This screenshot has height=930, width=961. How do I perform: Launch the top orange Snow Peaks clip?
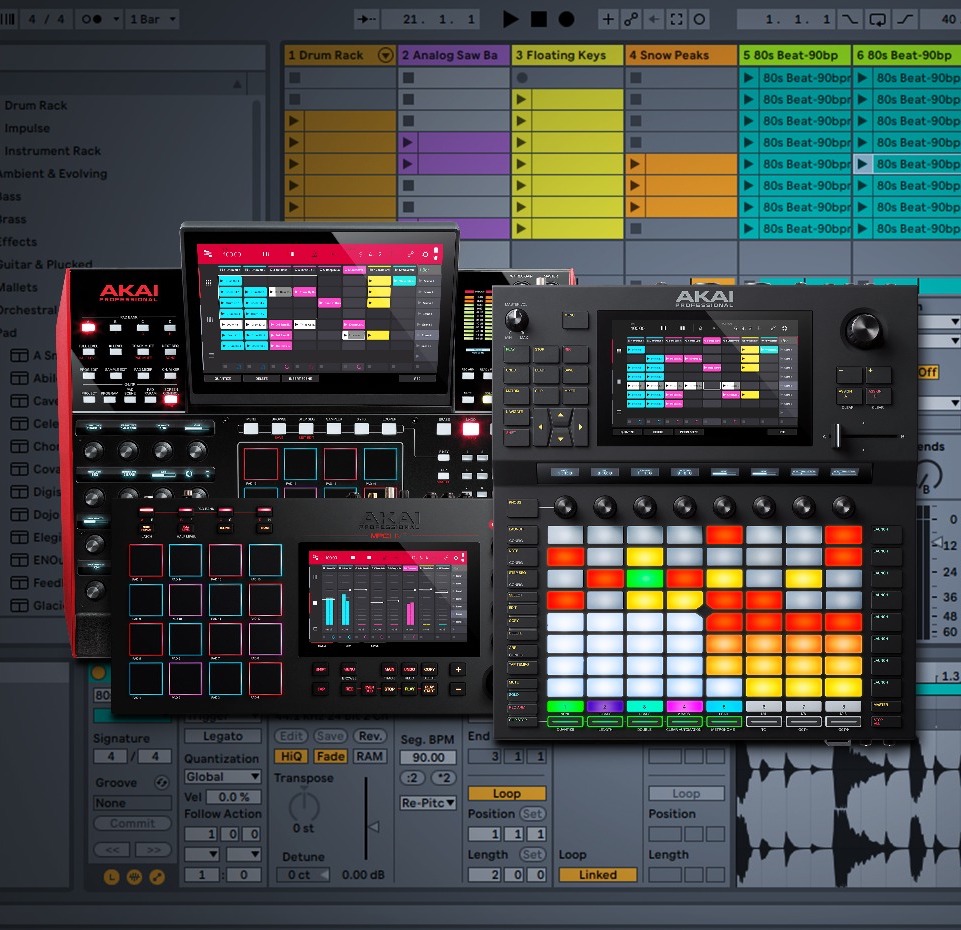pos(635,164)
